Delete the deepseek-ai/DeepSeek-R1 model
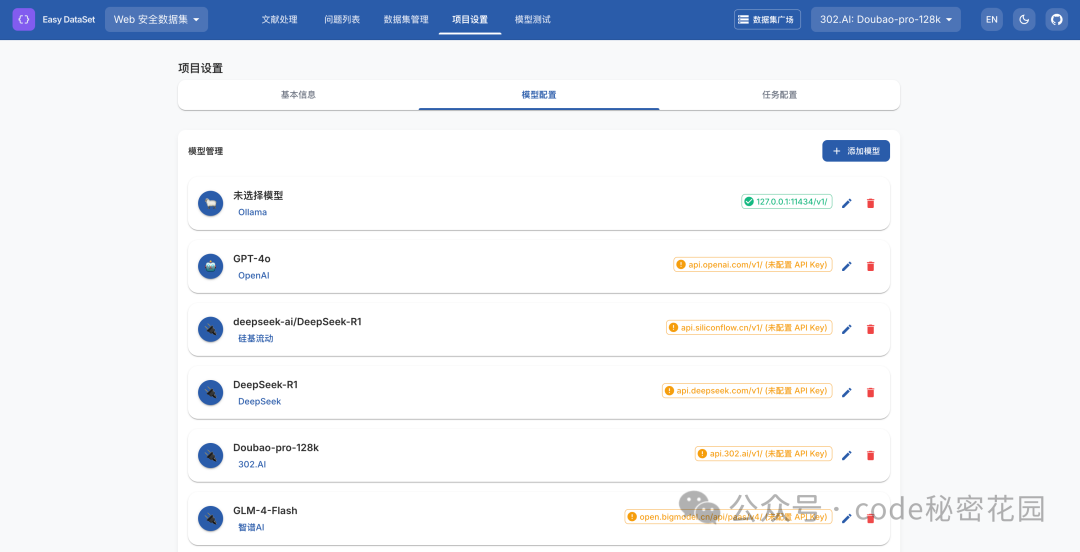1080x552 pixels. coord(871,329)
